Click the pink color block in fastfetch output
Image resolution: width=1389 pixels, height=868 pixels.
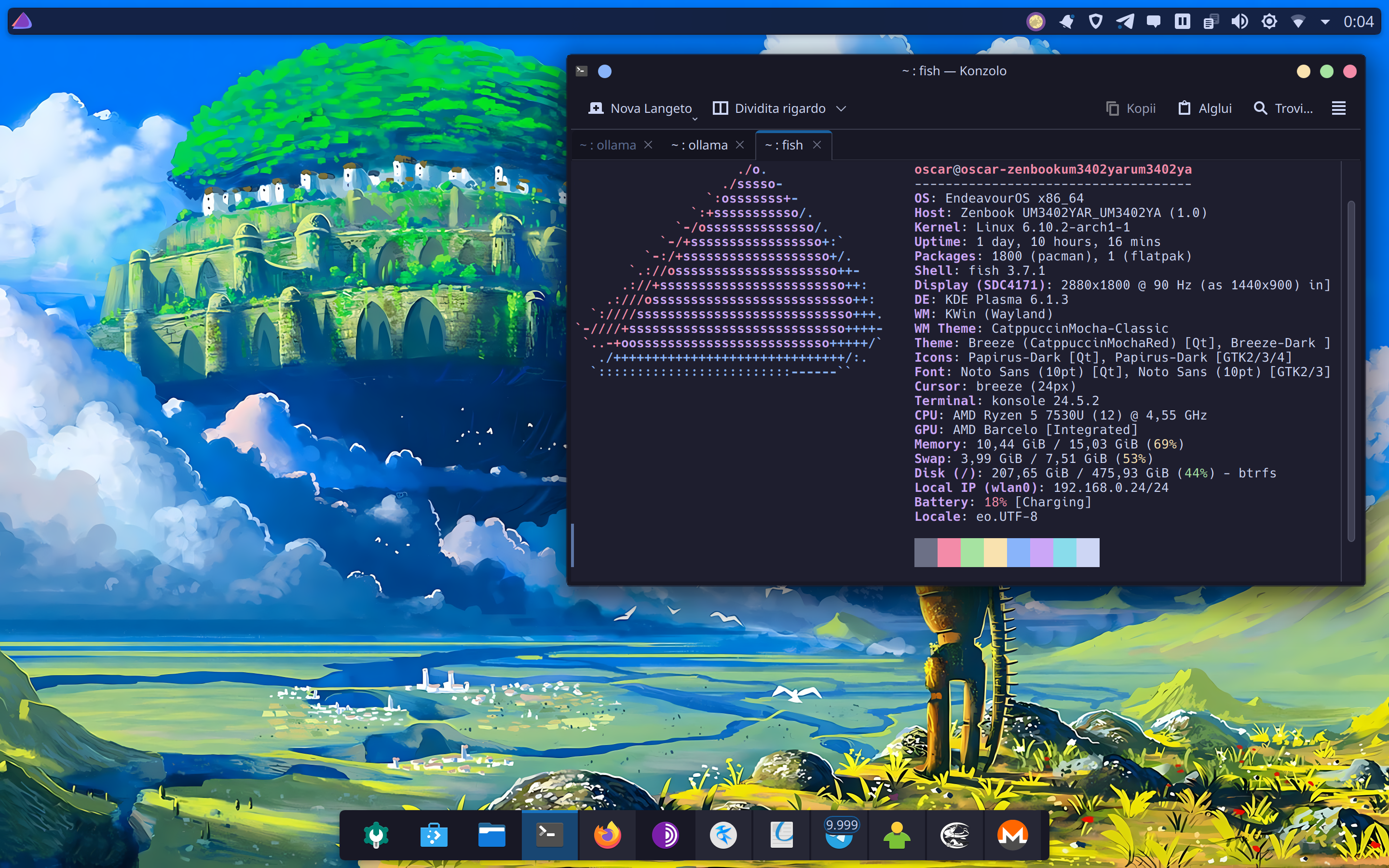[949, 552]
